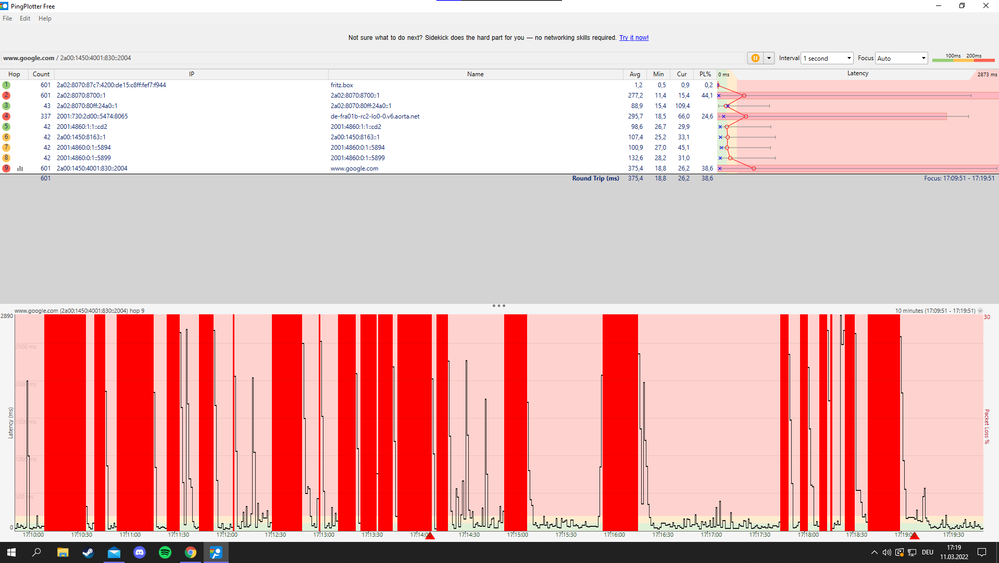Open the Help menu

[45, 18]
